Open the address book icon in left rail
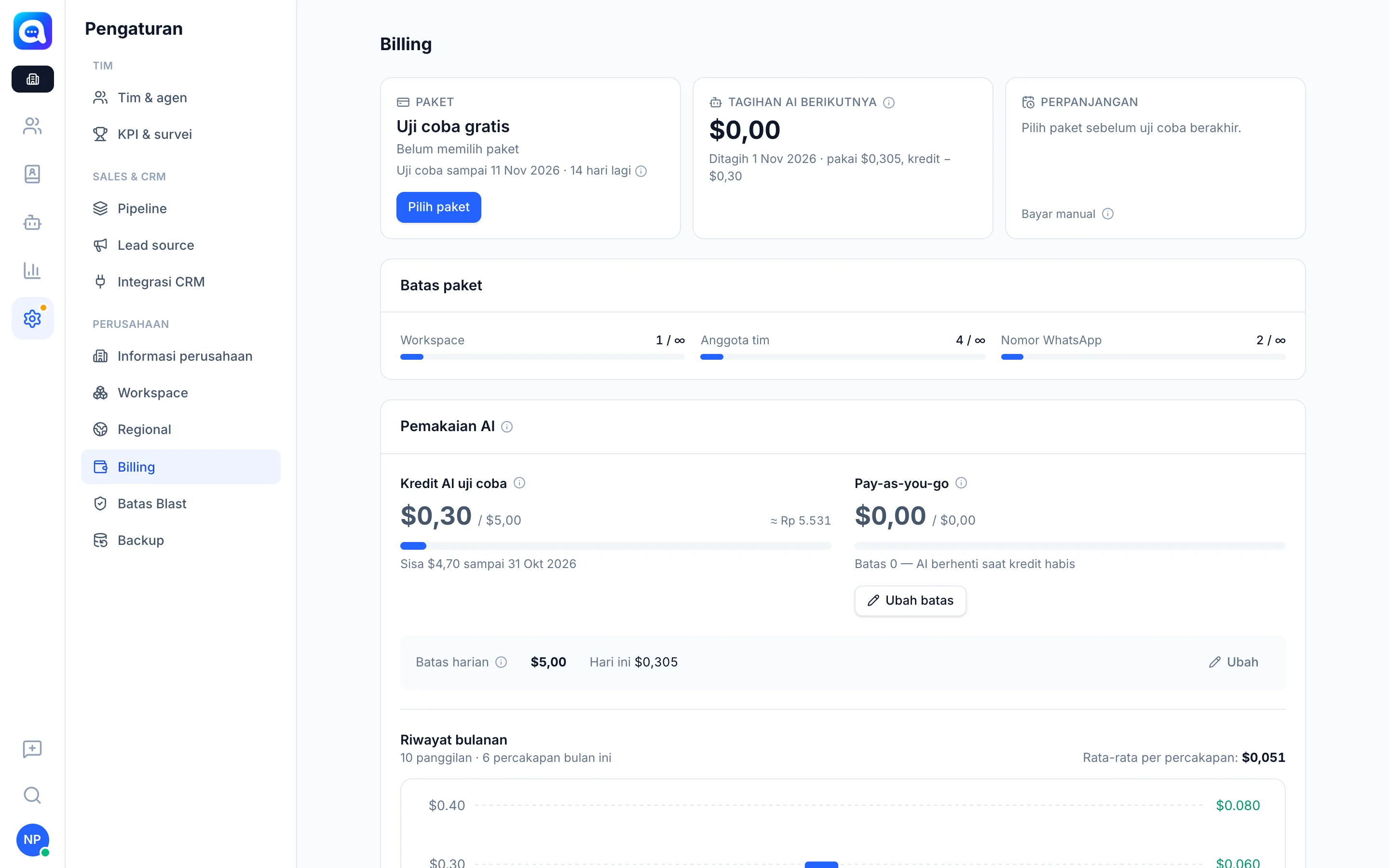Image resolution: width=1389 pixels, height=868 pixels. pyautogui.click(x=33, y=174)
